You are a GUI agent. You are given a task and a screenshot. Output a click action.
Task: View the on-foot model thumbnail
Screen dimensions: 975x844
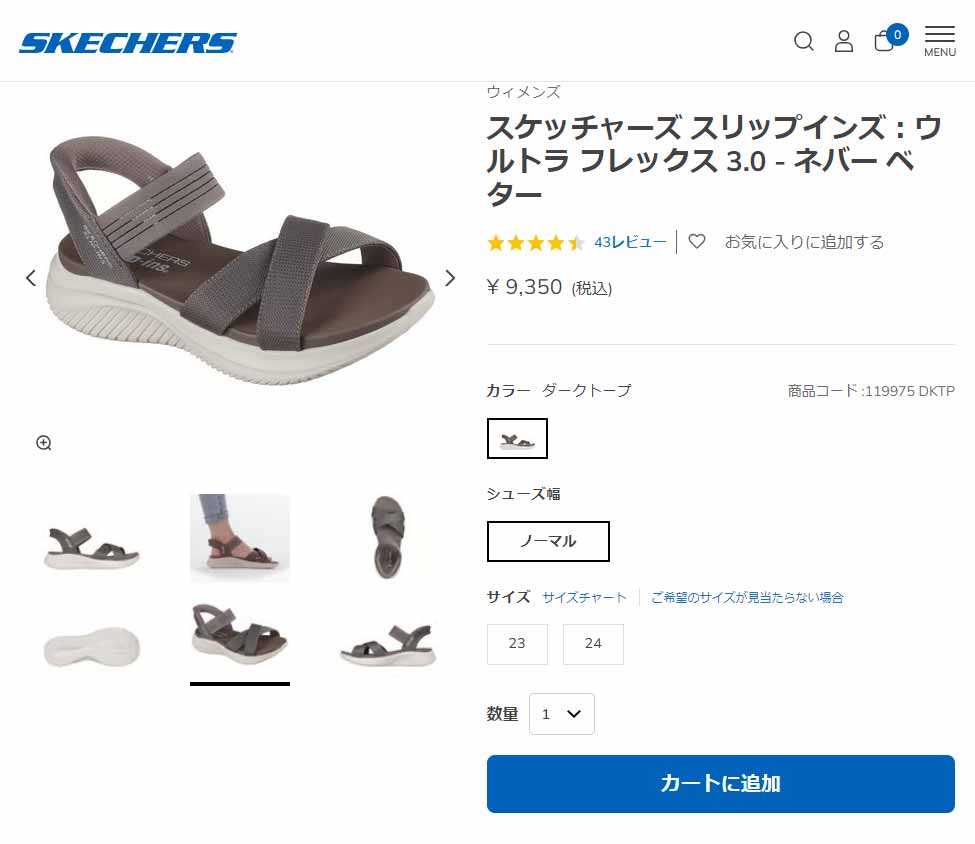[x=240, y=538]
